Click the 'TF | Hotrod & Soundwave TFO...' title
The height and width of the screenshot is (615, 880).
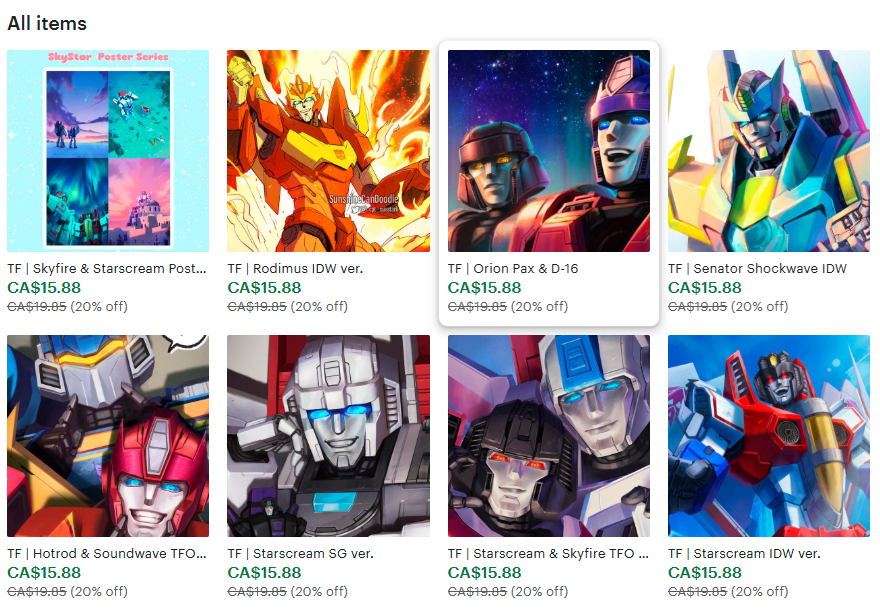[x=107, y=554]
